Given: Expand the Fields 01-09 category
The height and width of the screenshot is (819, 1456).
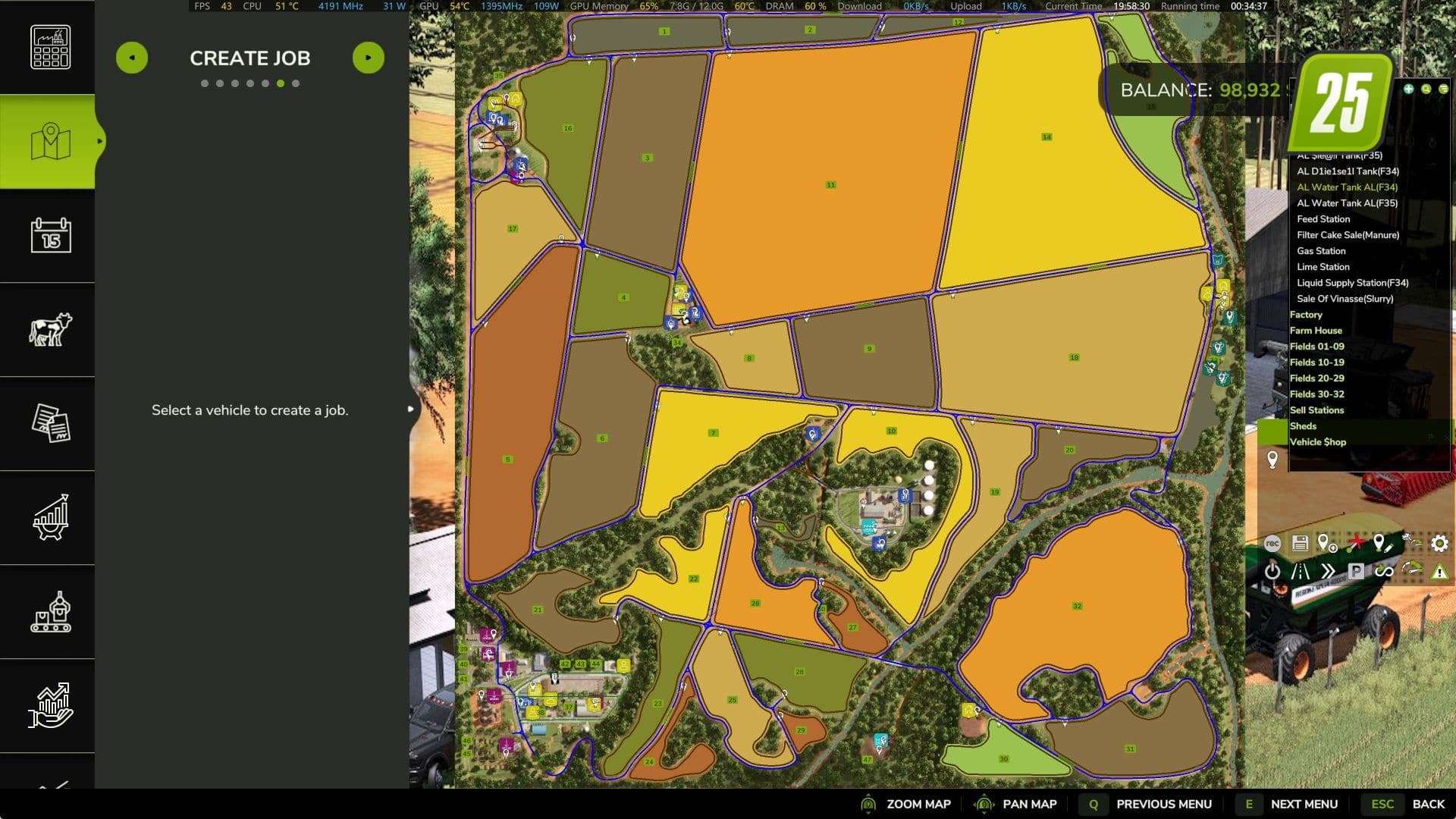Looking at the screenshot, I should coord(1316,347).
